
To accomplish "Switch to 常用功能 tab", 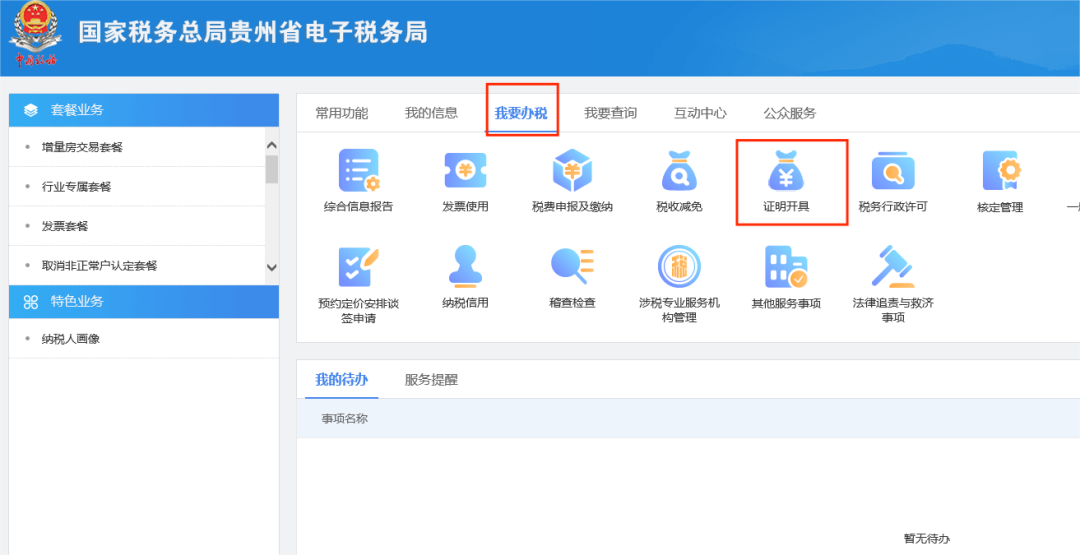I will pos(342,114).
